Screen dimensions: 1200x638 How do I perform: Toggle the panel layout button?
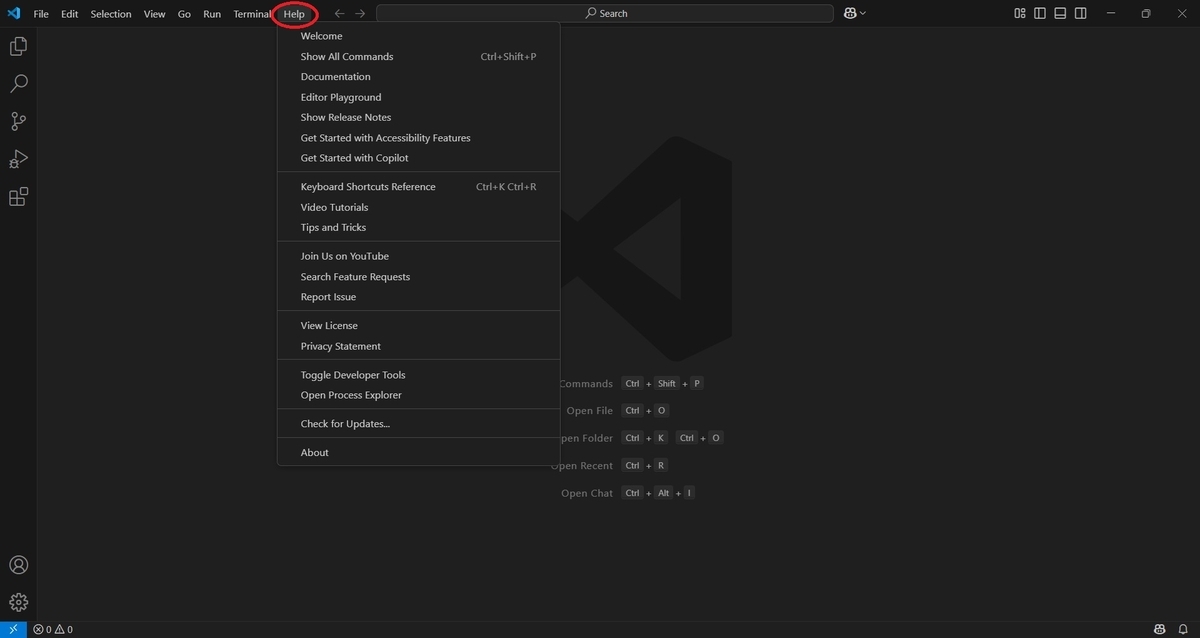pyautogui.click(x=1061, y=13)
